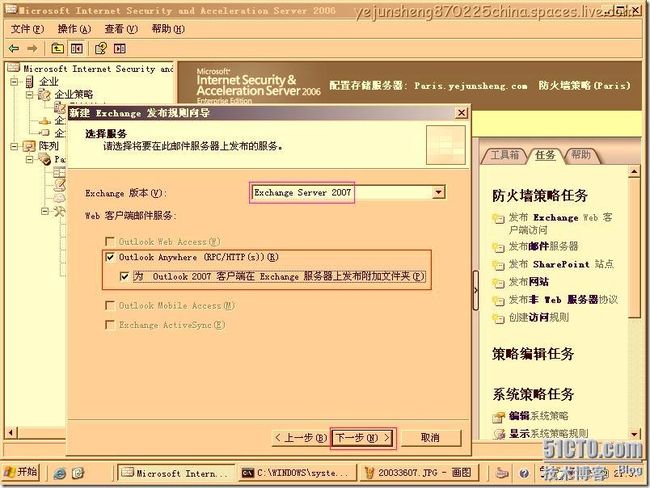Open the 编辑系统策略 task link
Screen dimensions: 650x488
click(x=538, y=416)
